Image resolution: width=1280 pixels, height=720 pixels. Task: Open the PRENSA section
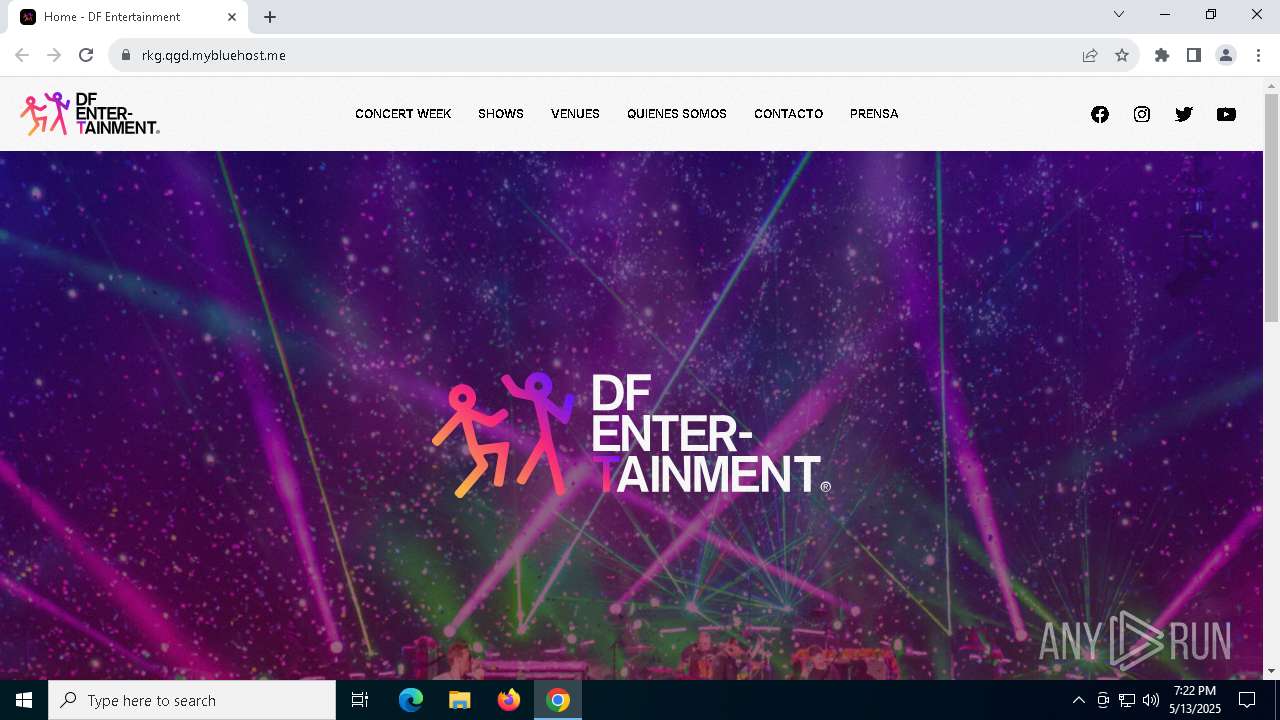pos(874,114)
